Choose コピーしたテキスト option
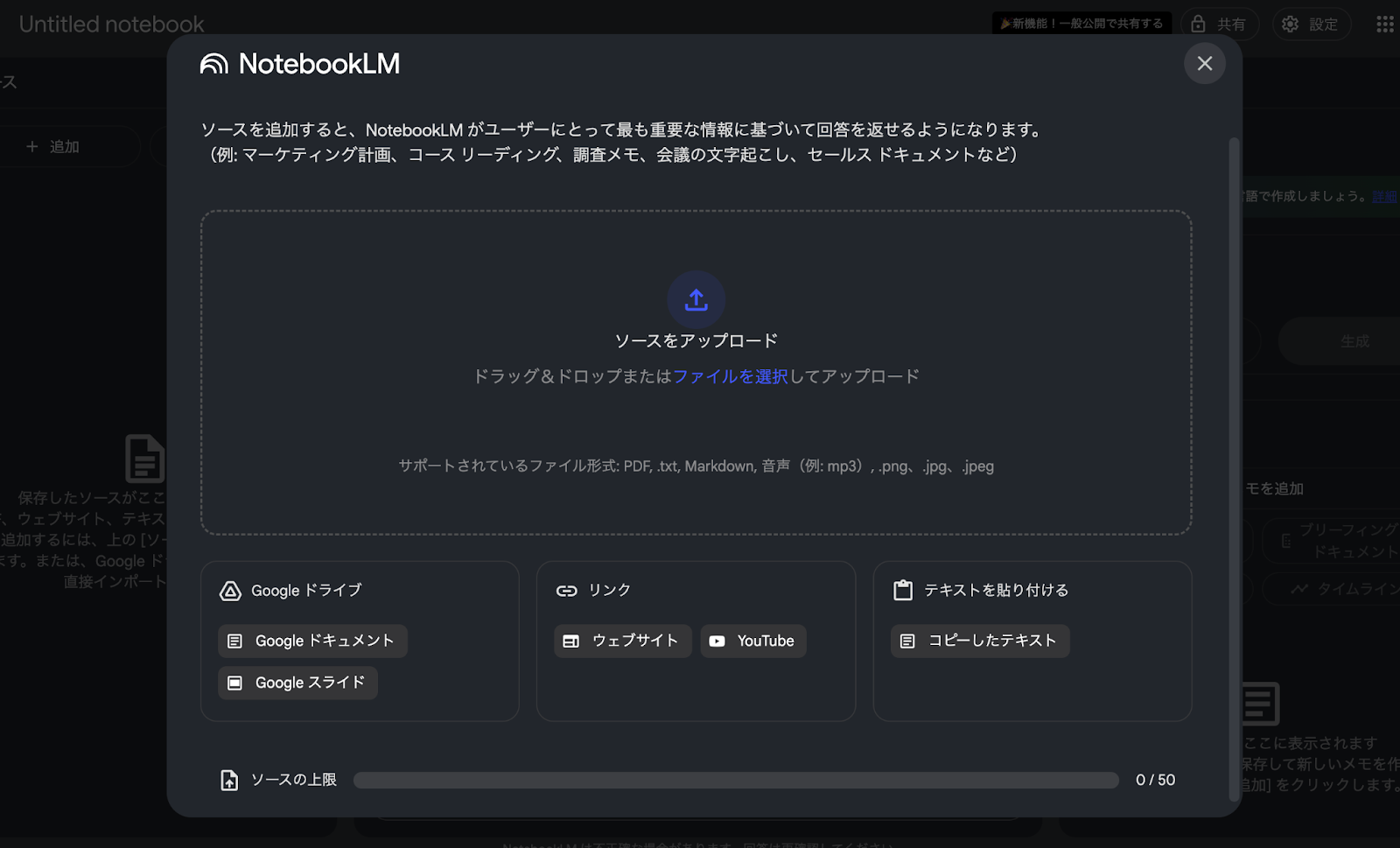The height and width of the screenshot is (848, 1400). pos(979,641)
